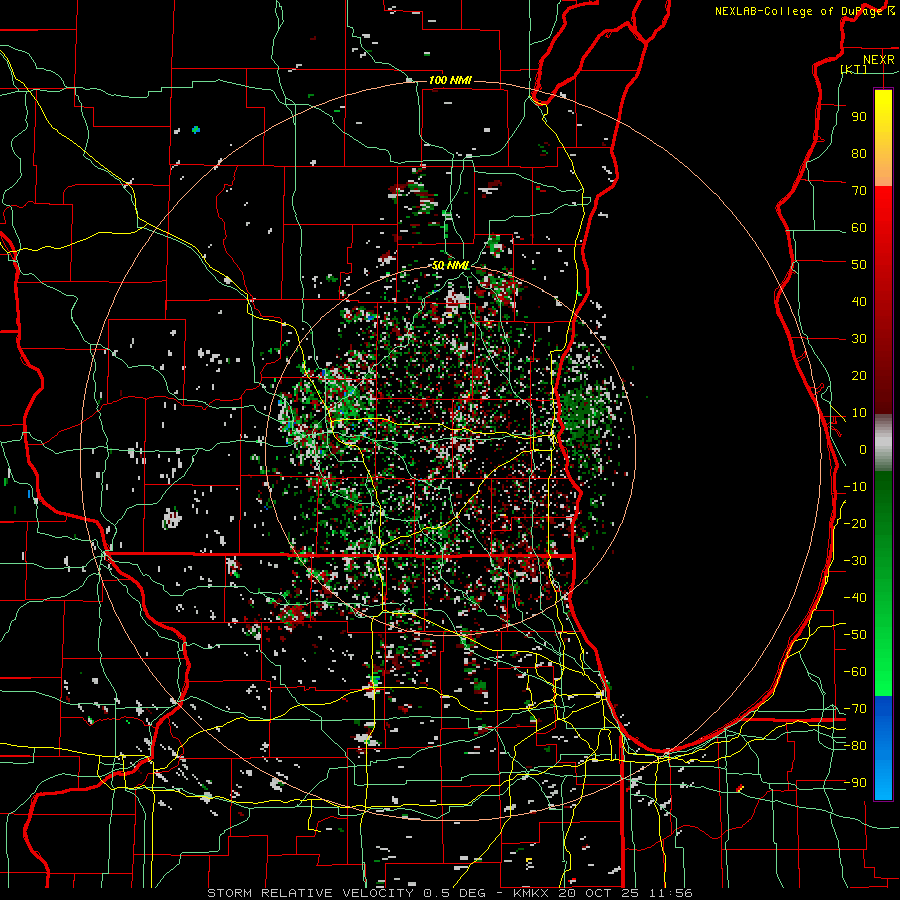Click the 0.5 DEG elevation text in caption

click(454, 893)
